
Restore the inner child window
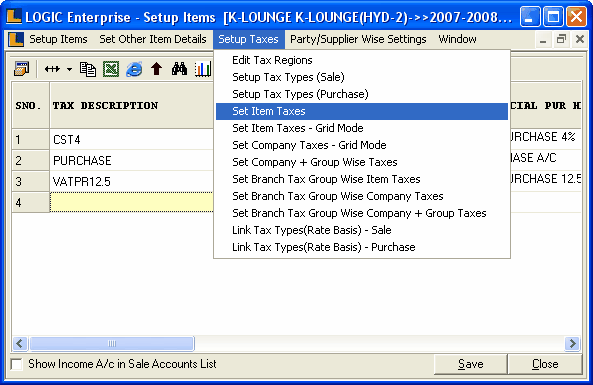point(561,39)
